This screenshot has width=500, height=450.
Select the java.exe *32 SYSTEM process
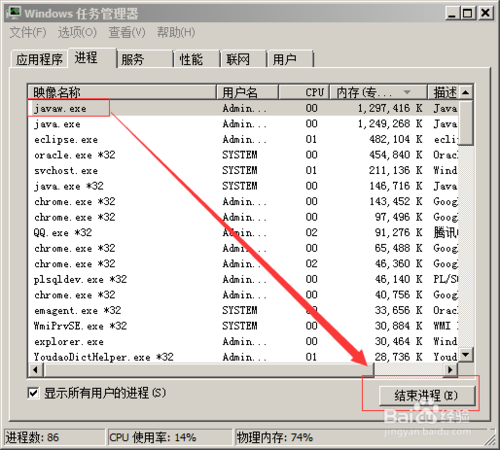pos(243,186)
